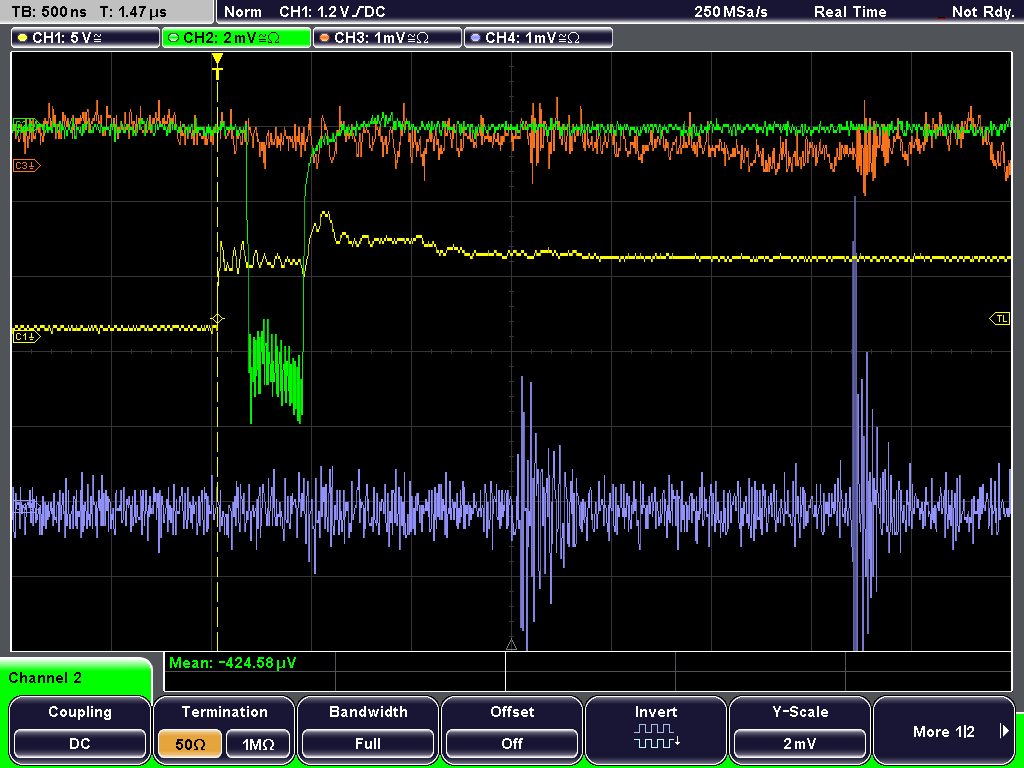This screenshot has width=1024, height=768.
Task: Click the CH1: 1.2 V trigger source readout
Action: [332, 12]
